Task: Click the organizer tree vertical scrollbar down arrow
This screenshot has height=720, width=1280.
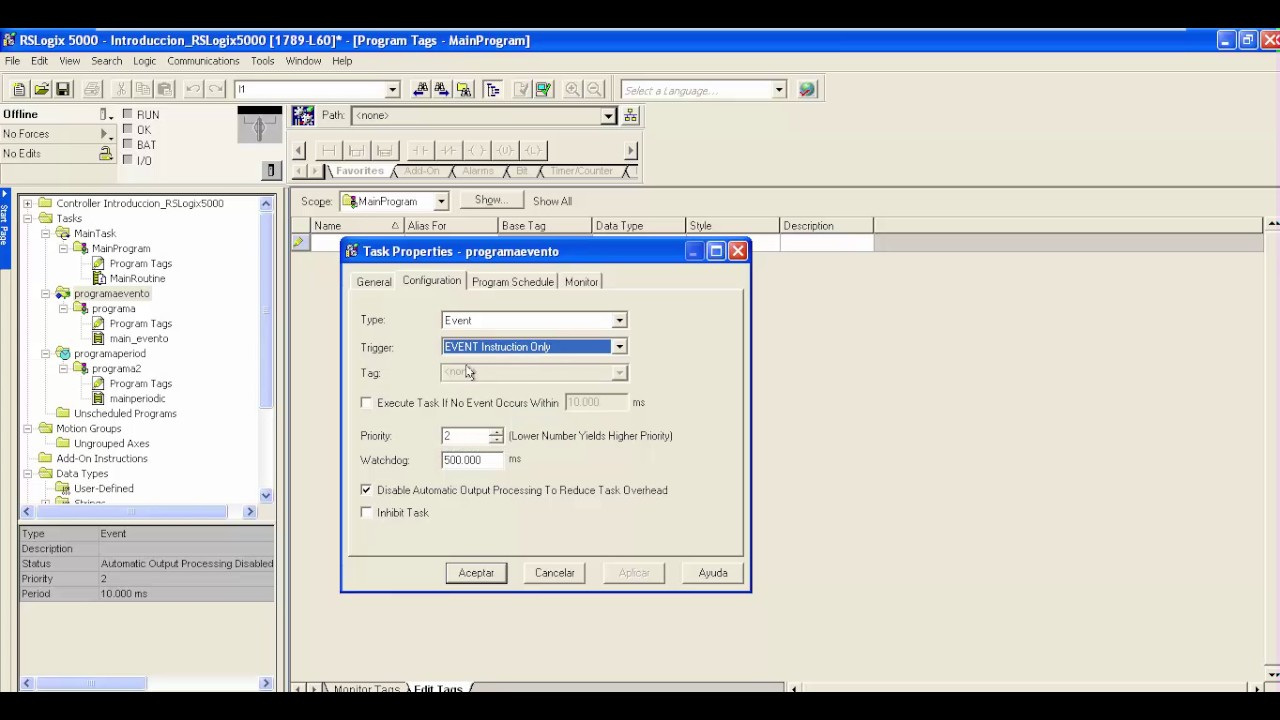Action: click(x=266, y=495)
